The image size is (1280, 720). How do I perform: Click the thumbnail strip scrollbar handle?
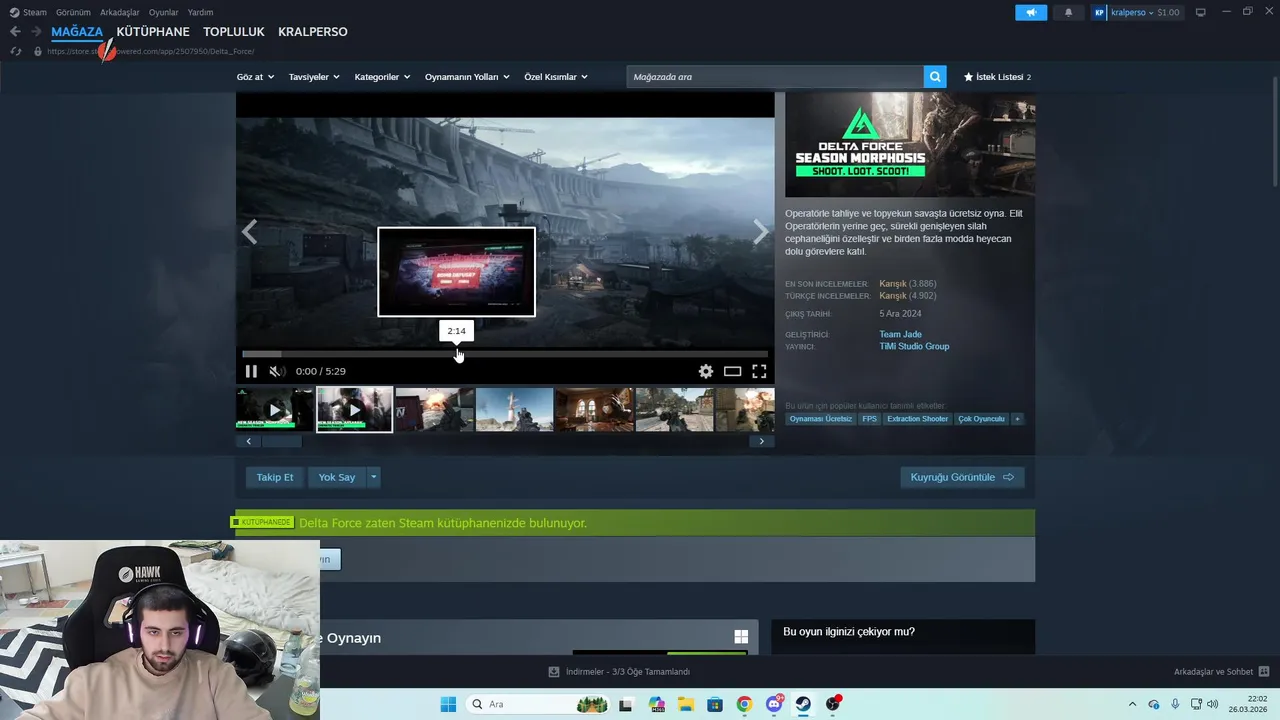click(281, 441)
